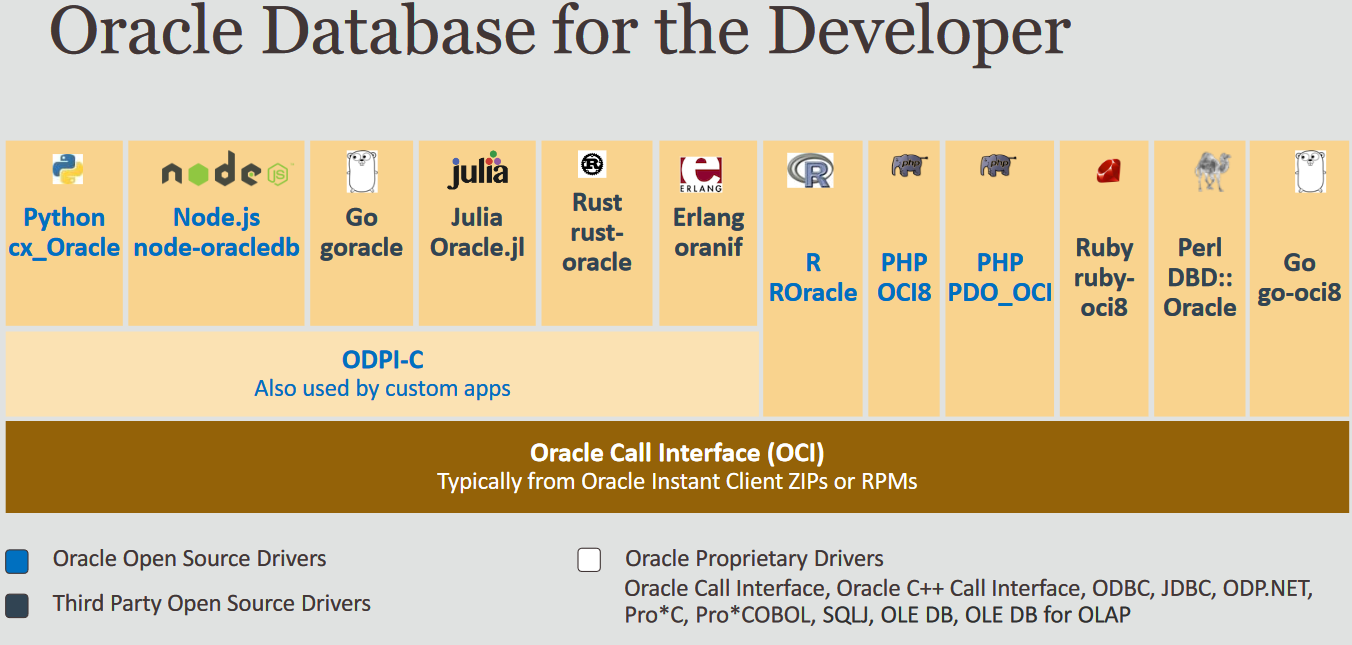Select the PHP PDO_OCI label

pyautogui.click(x=1000, y=277)
